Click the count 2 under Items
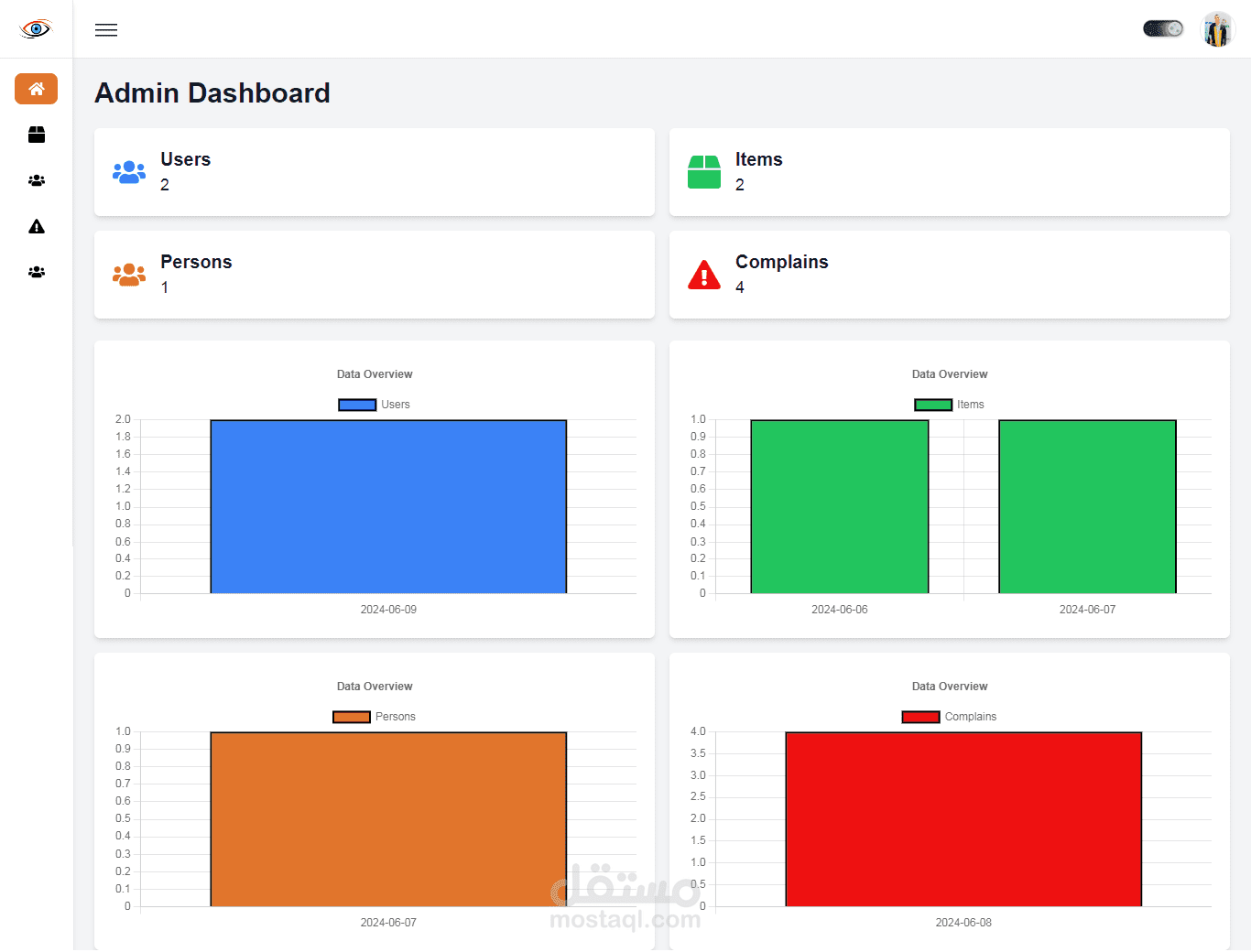Viewport: 1251px width, 952px height. [740, 185]
